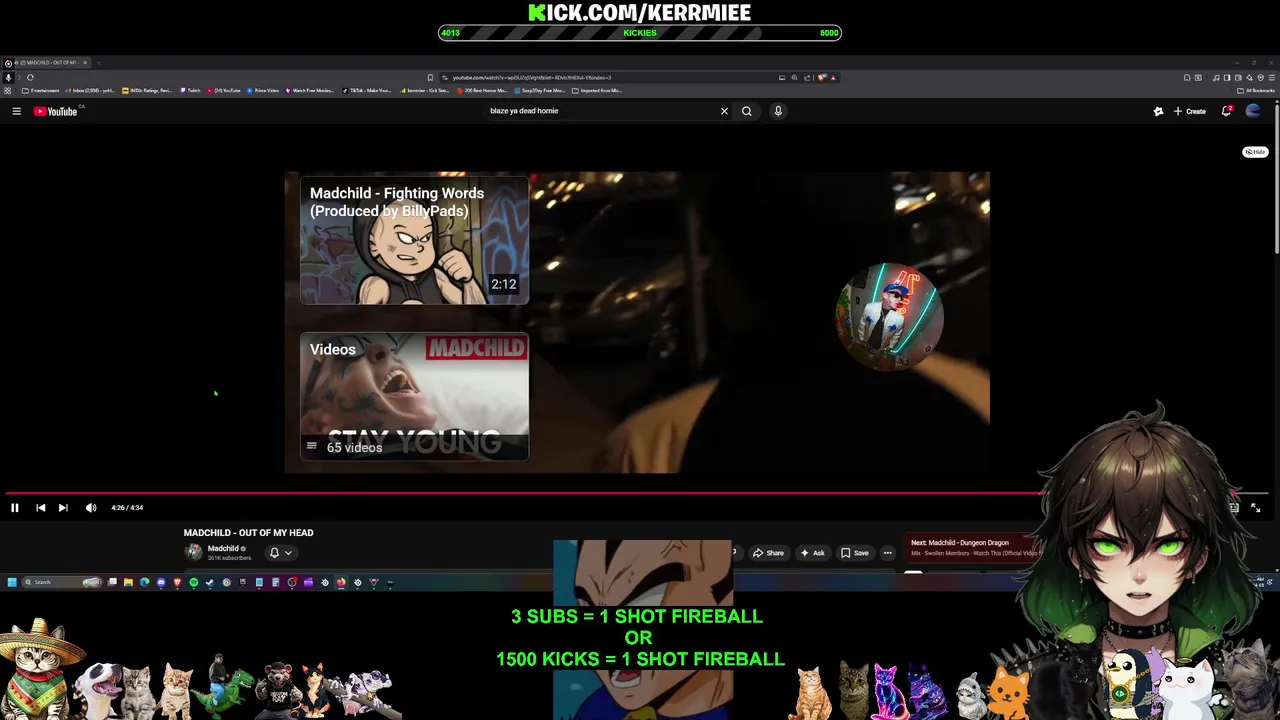Open All Bookmarks folder
The image size is (1280, 720).
tap(1257, 90)
